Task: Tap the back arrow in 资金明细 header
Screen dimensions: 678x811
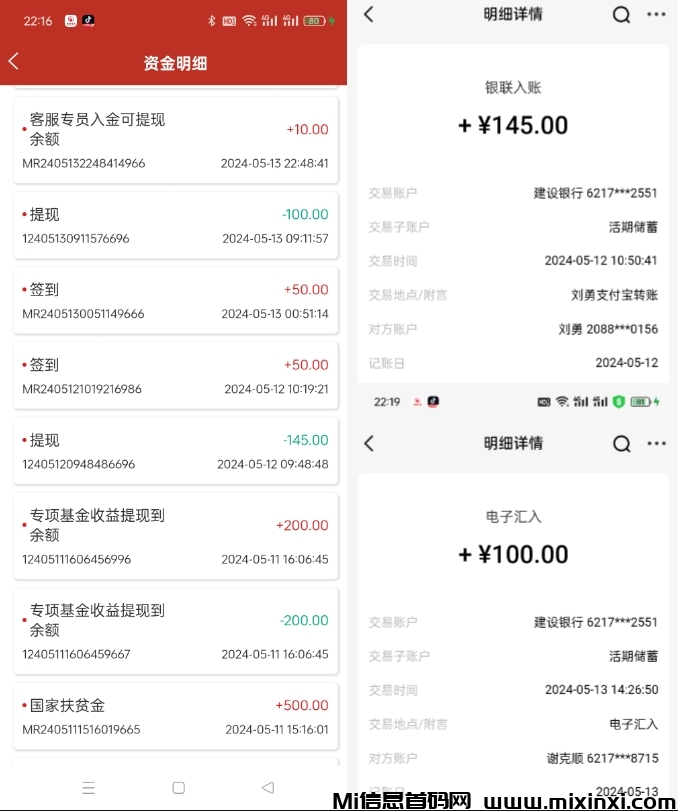Action: tap(14, 62)
